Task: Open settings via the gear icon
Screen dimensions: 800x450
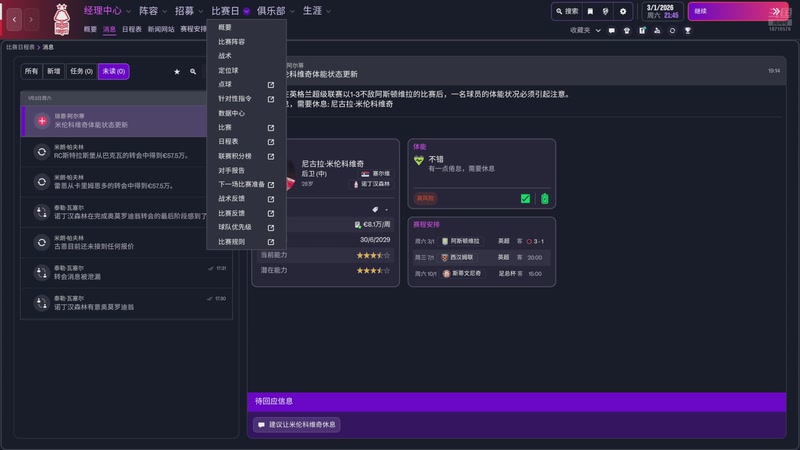Action: pos(623,11)
